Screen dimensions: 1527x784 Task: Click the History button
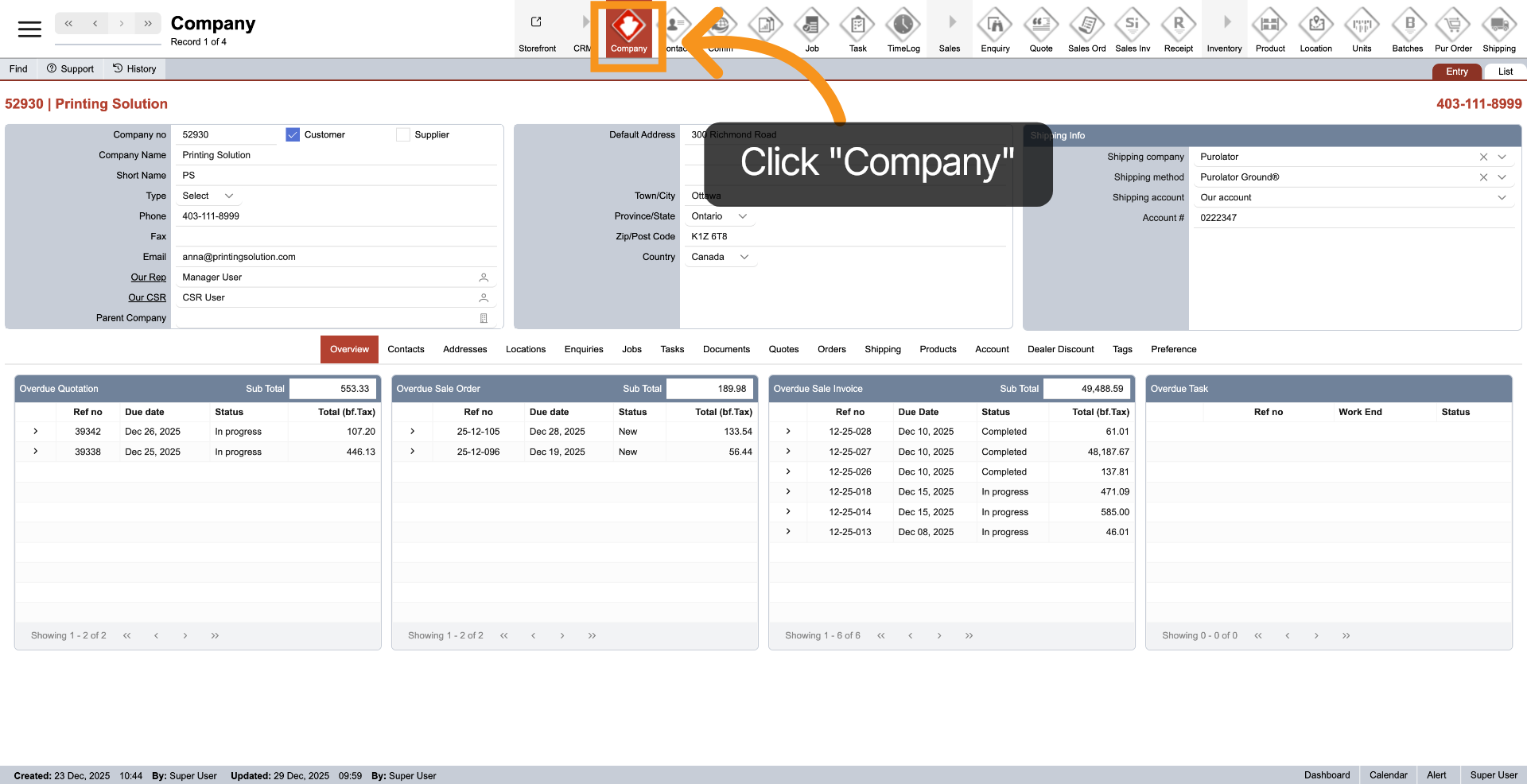point(134,69)
